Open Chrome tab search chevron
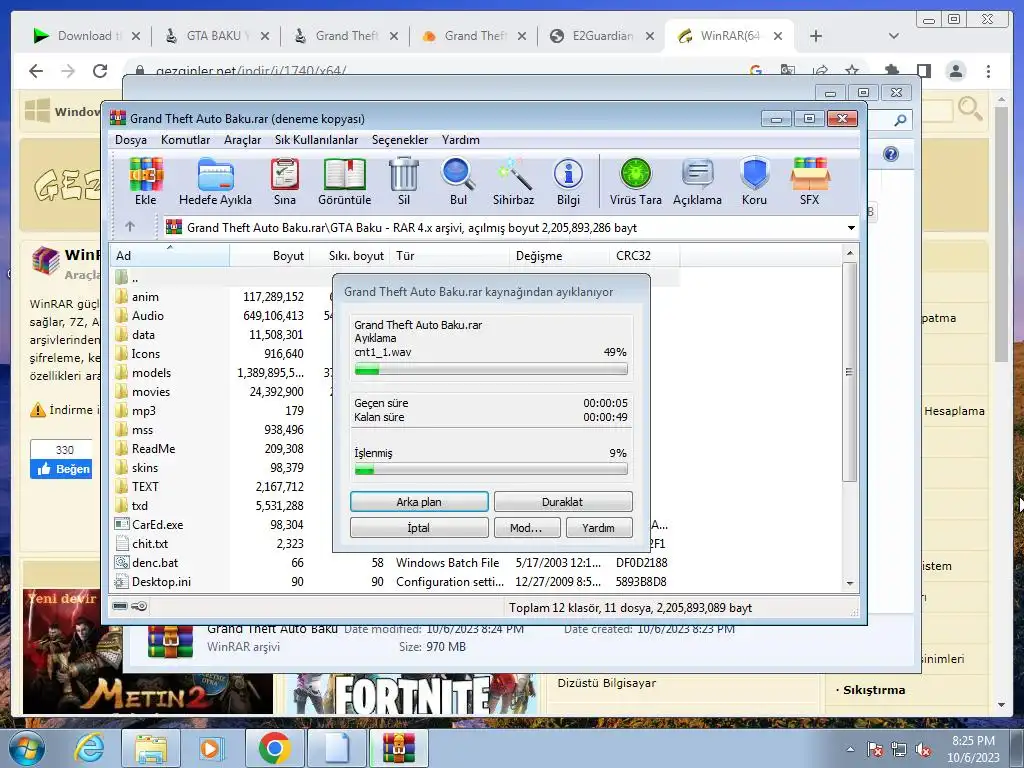This screenshot has width=1024, height=768. click(x=893, y=36)
